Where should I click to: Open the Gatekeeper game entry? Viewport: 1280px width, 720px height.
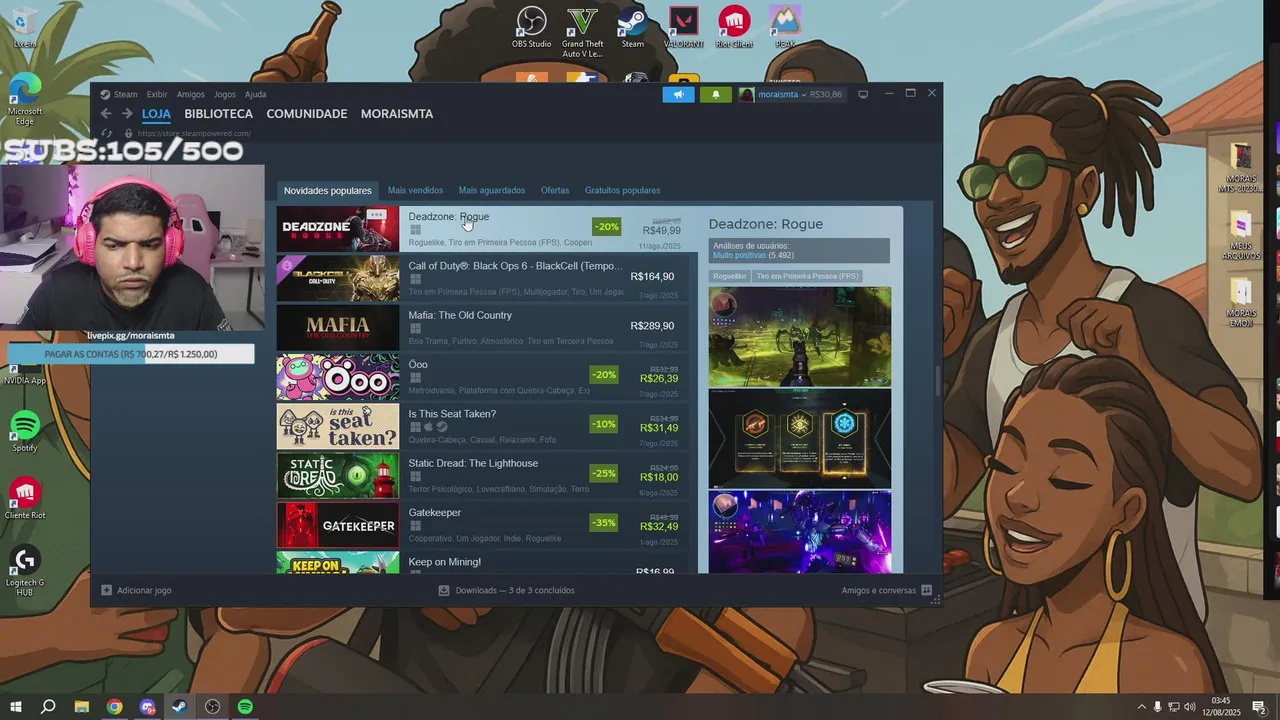(x=484, y=525)
